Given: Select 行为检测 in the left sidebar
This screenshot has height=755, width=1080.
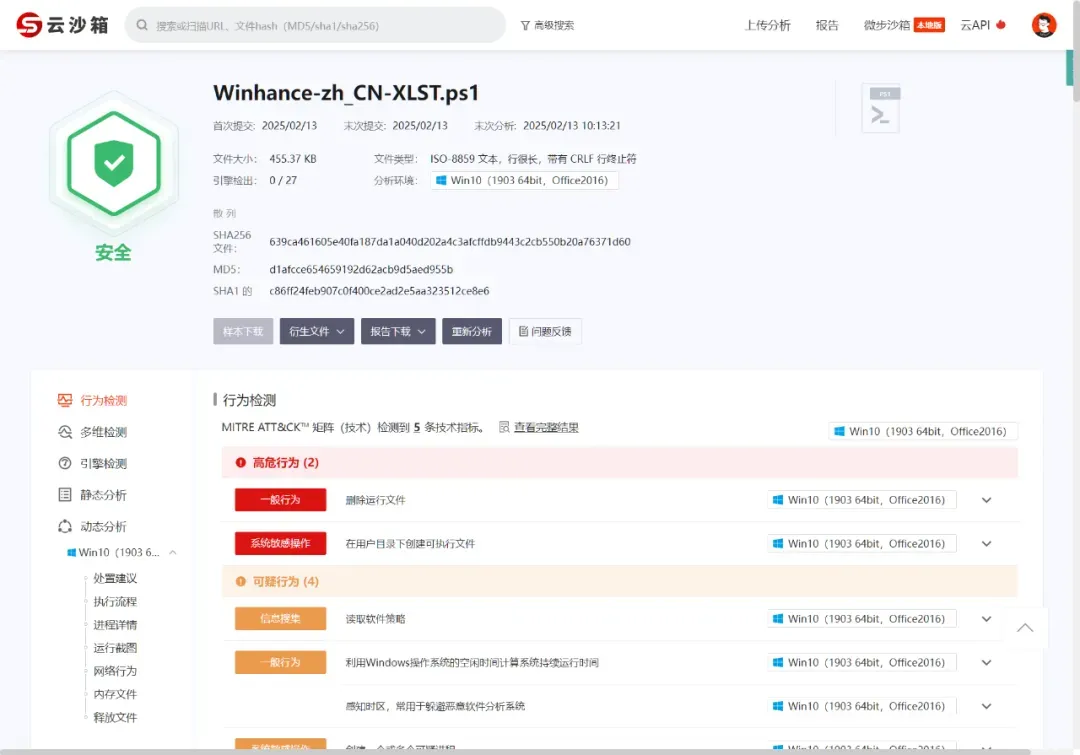Looking at the screenshot, I should tap(103, 400).
